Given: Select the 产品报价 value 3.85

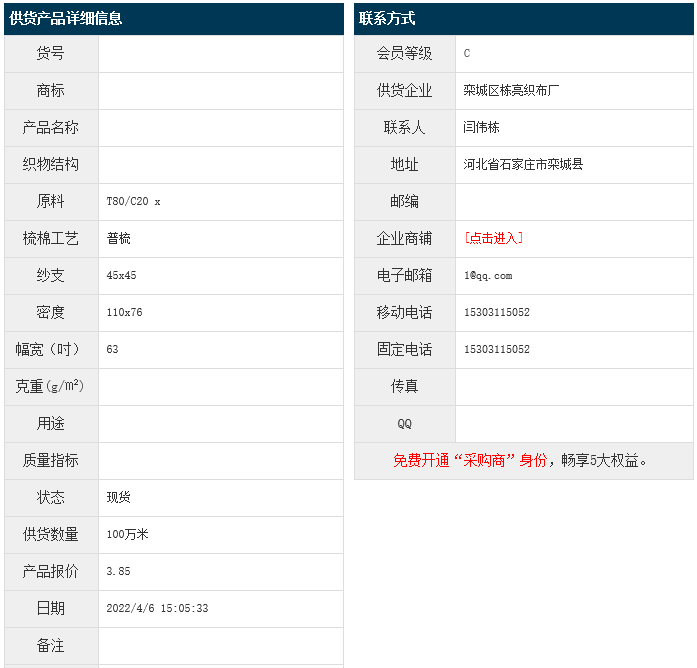Looking at the screenshot, I should click(118, 571).
